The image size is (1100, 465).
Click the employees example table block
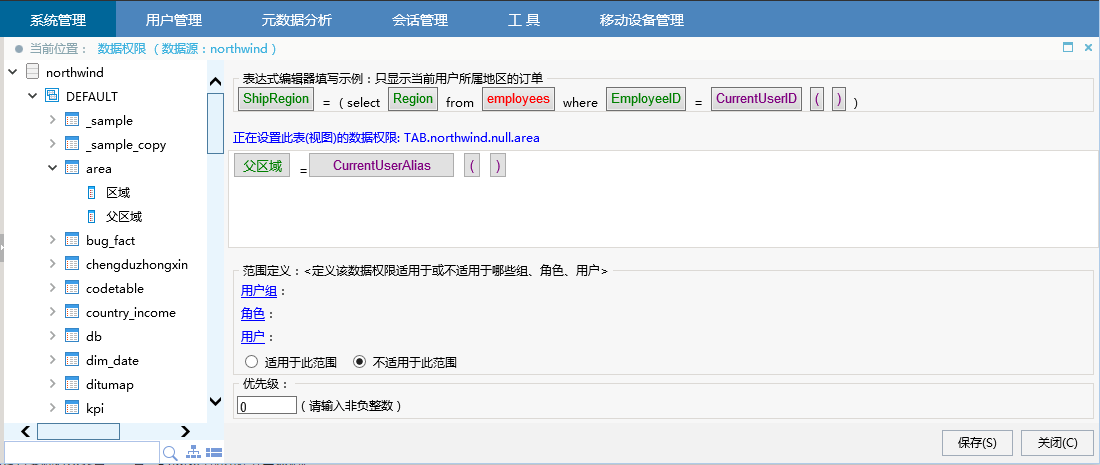(x=518, y=99)
